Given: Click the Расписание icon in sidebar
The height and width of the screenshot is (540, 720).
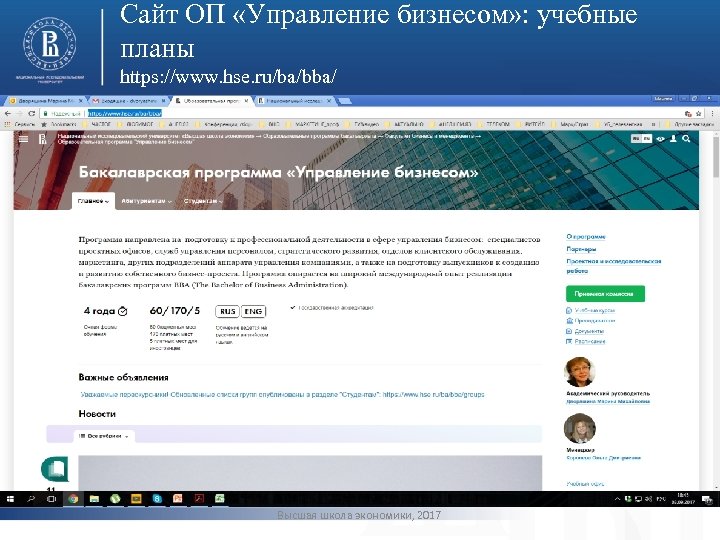Looking at the screenshot, I should click(569, 342).
